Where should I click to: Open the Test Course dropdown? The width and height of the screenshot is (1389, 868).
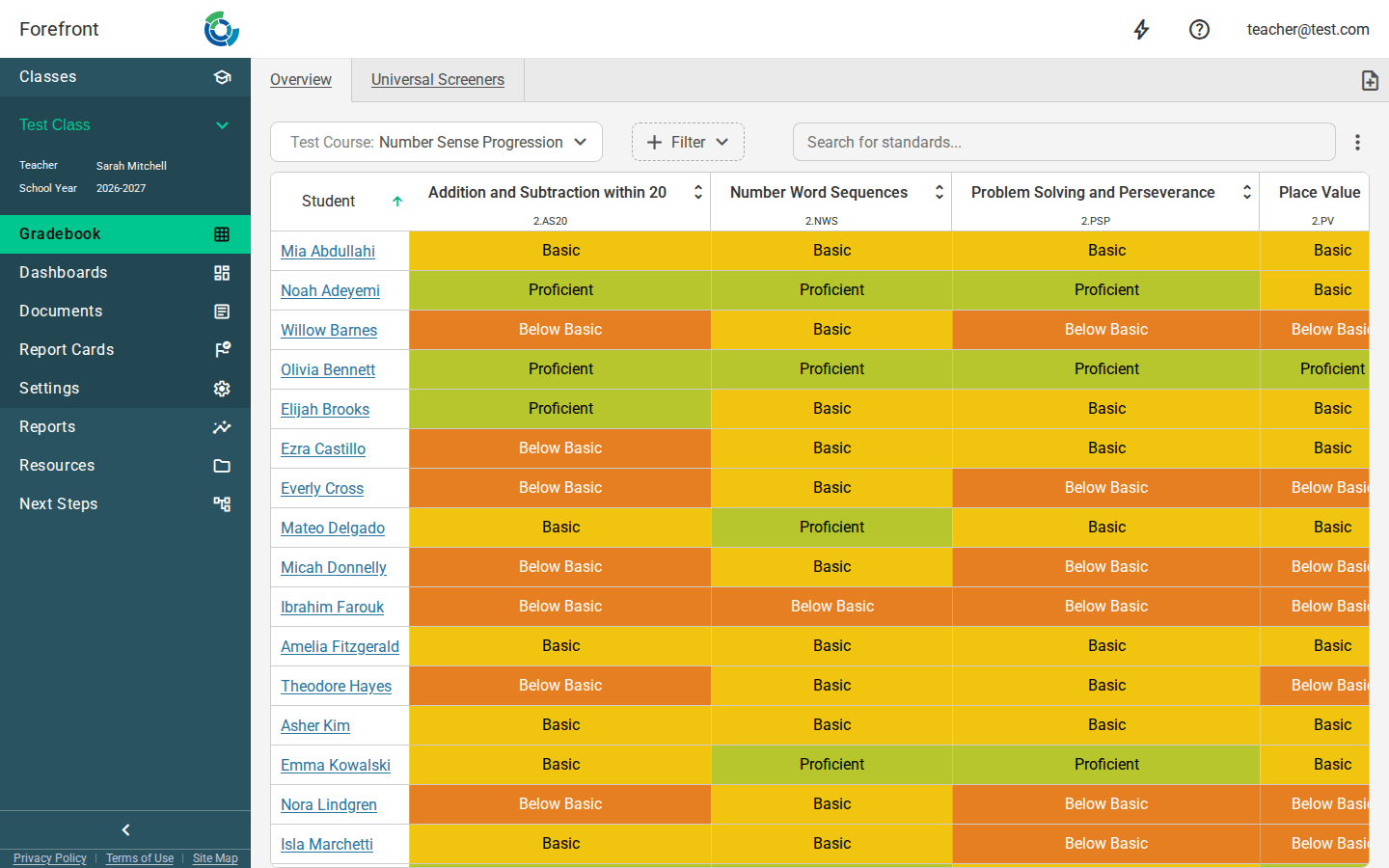tap(436, 142)
